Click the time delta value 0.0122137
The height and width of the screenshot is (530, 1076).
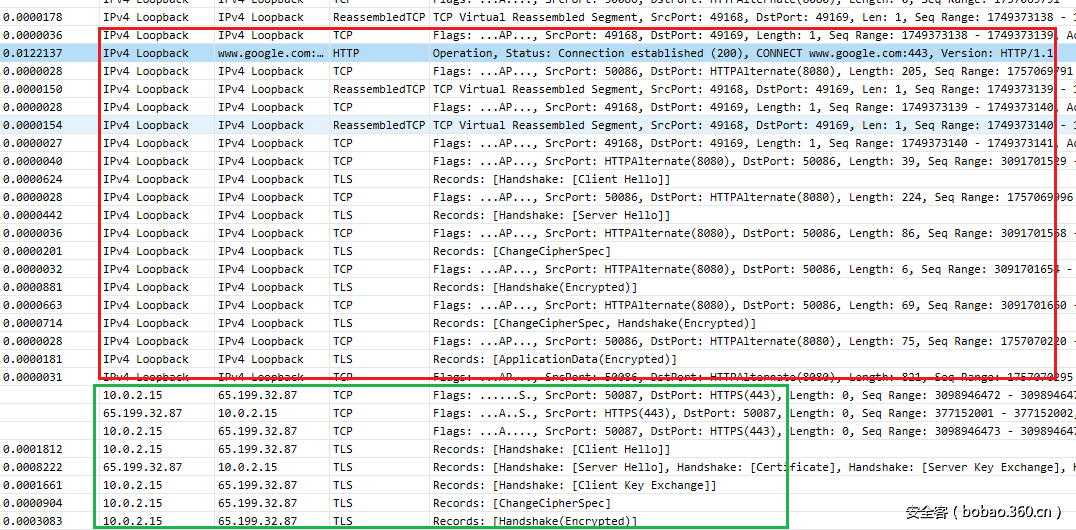point(32,53)
